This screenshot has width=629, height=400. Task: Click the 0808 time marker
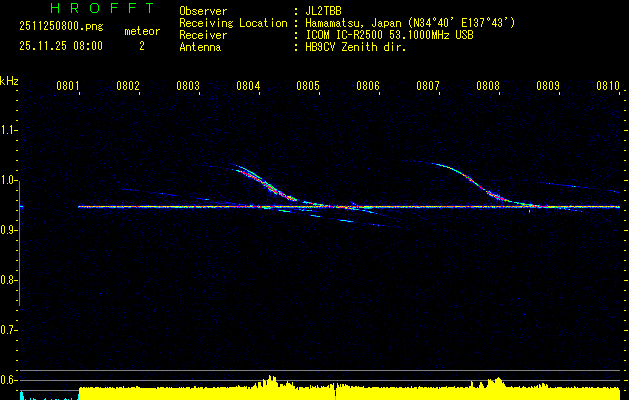pos(488,87)
